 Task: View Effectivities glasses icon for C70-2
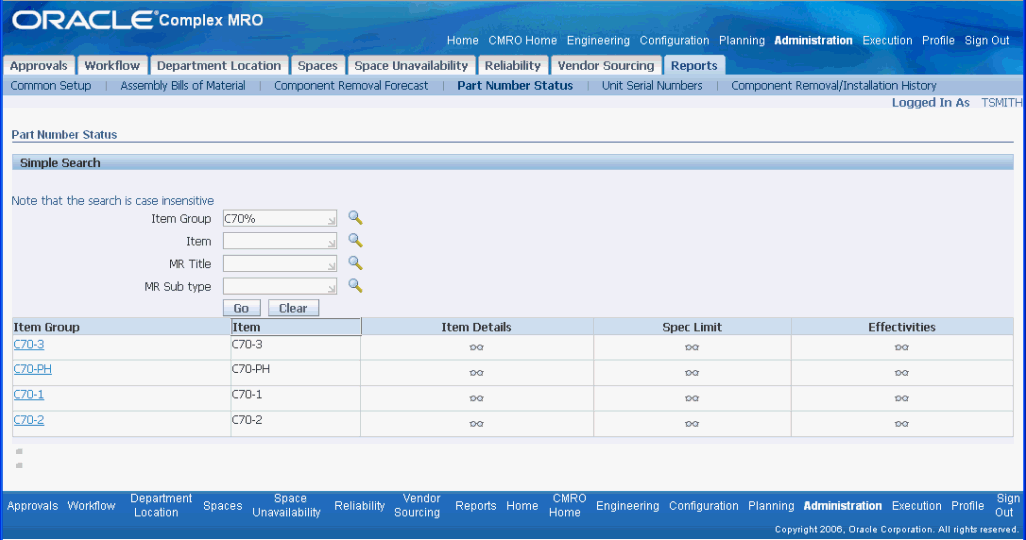click(x=902, y=424)
